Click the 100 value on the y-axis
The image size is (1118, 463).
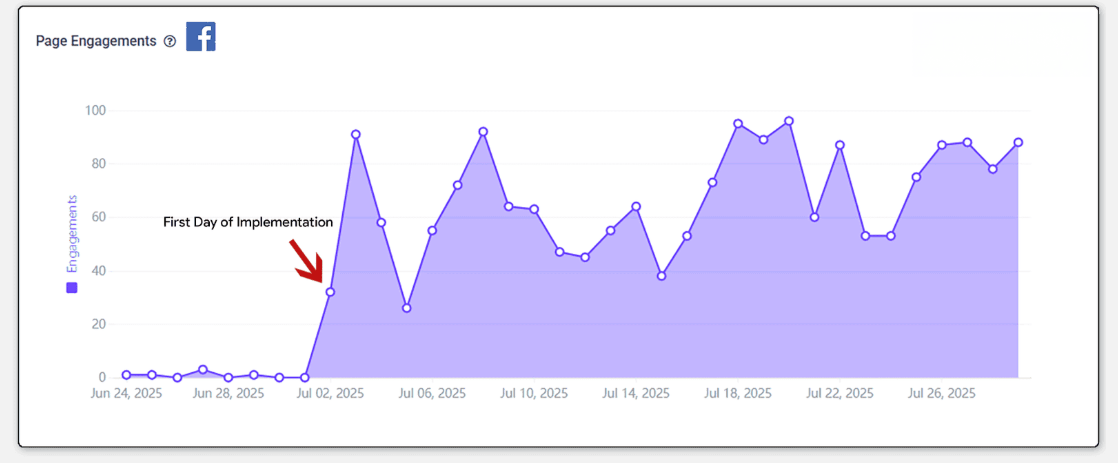point(93,110)
